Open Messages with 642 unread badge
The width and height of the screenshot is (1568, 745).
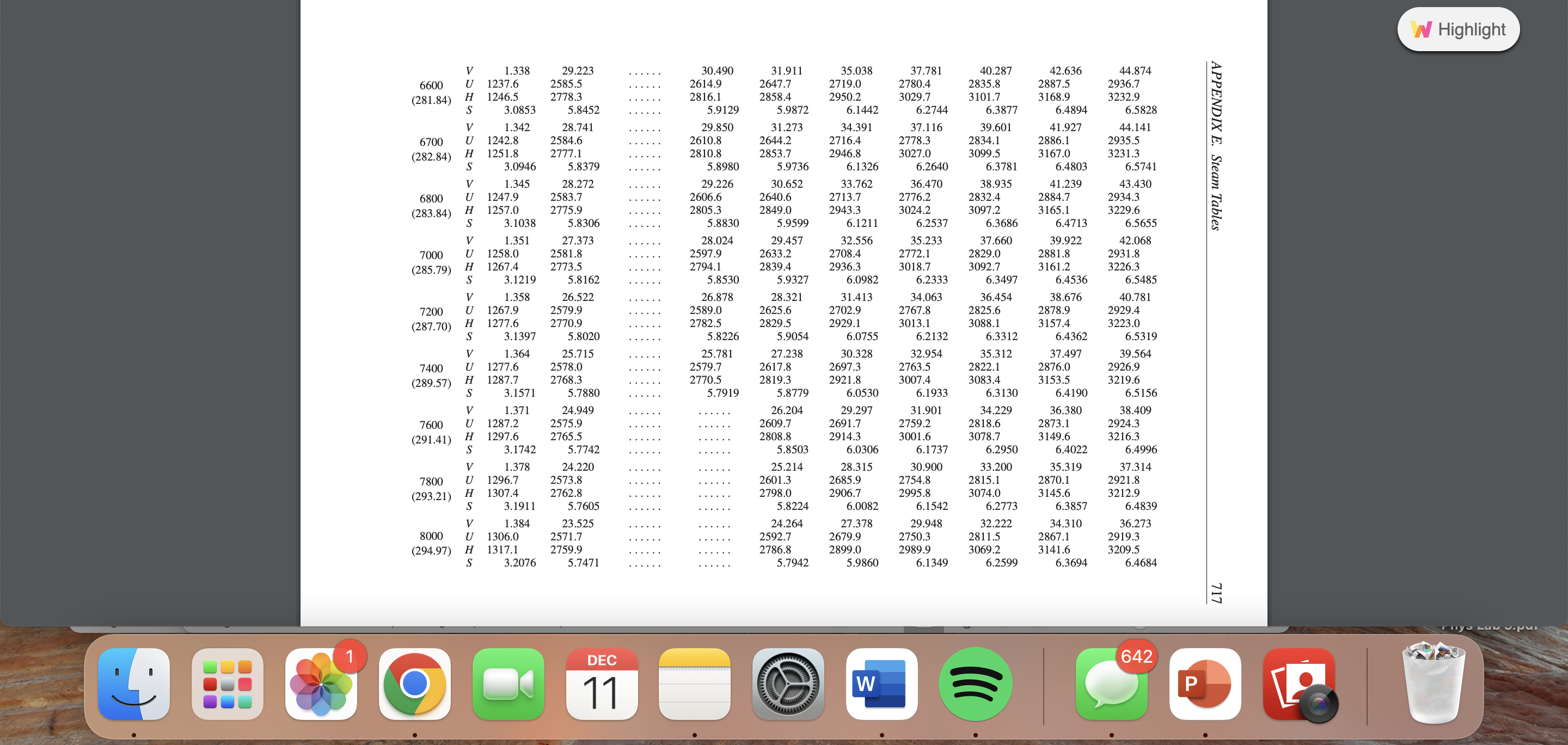pyautogui.click(x=1111, y=684)
